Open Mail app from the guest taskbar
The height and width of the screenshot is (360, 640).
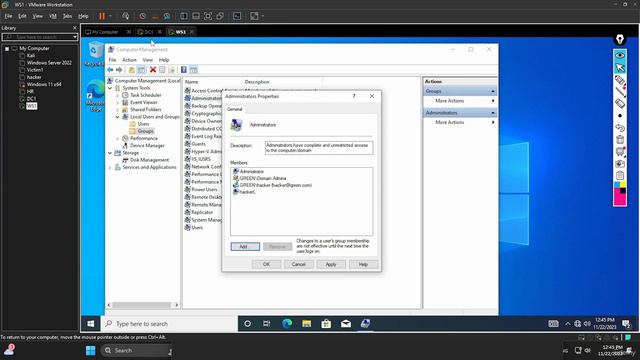tap(346, 324)
